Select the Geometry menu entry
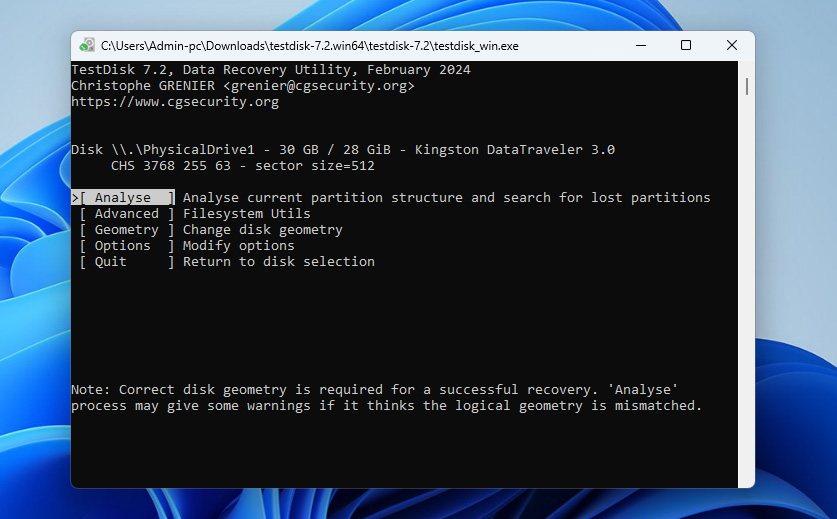Screen dimensions: 837x519 127,230
